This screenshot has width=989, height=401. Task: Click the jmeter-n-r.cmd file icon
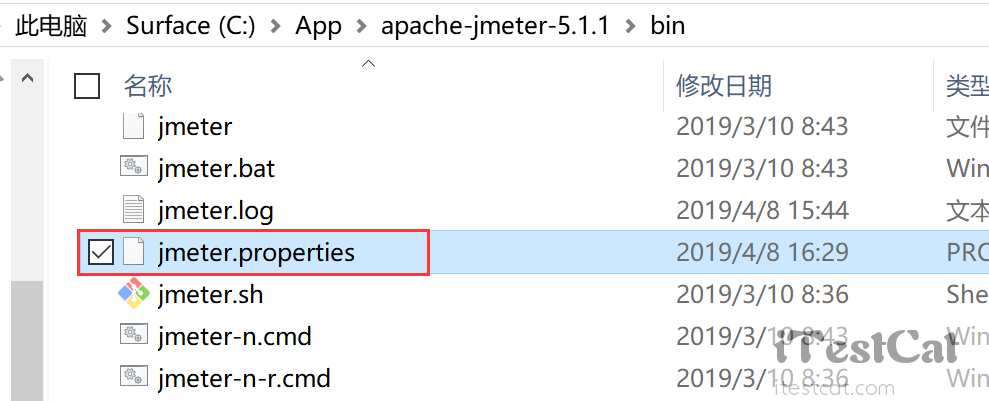(x=133, y=378)
